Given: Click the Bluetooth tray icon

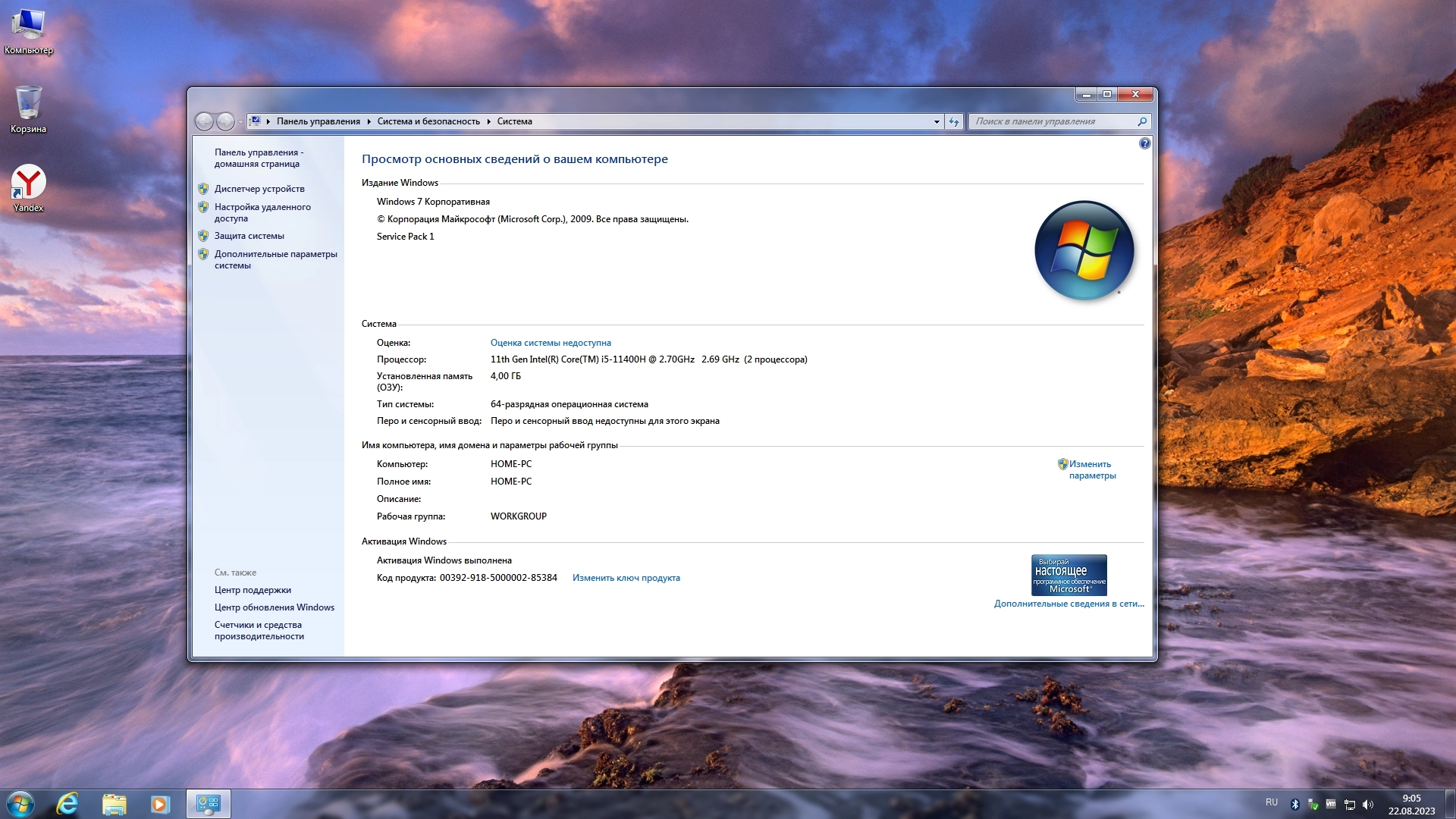Looking at the screenshot, I should [1295, 805].
